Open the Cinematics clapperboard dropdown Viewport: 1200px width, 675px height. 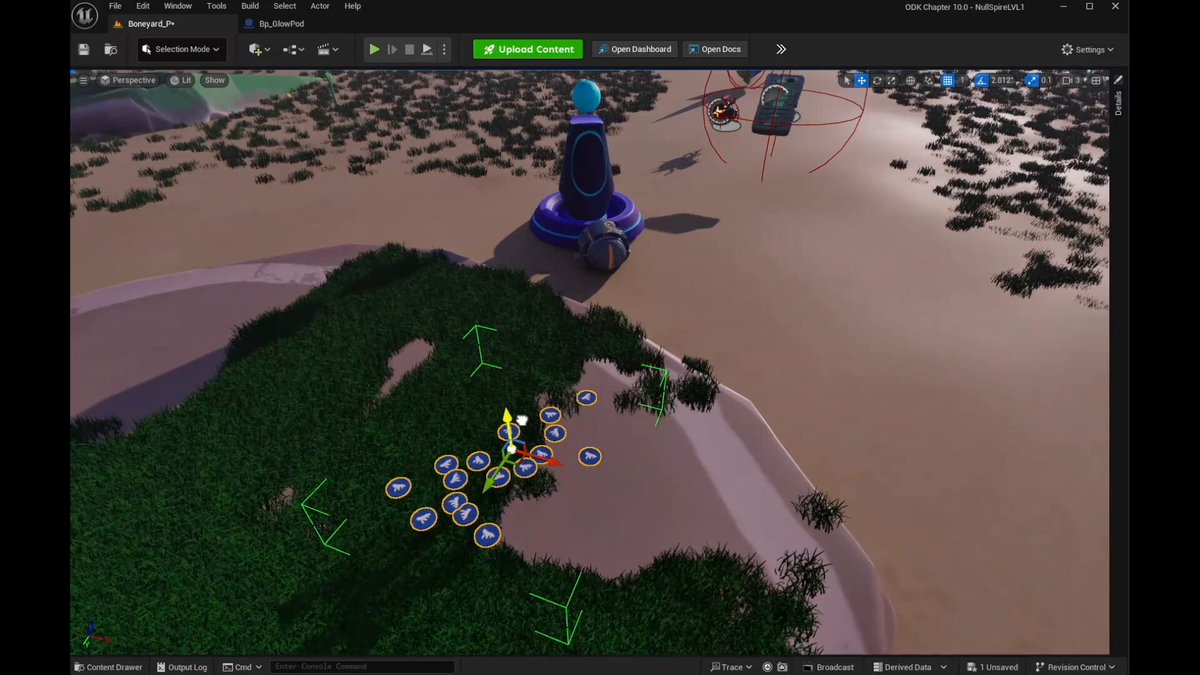[x=327, y=49]
